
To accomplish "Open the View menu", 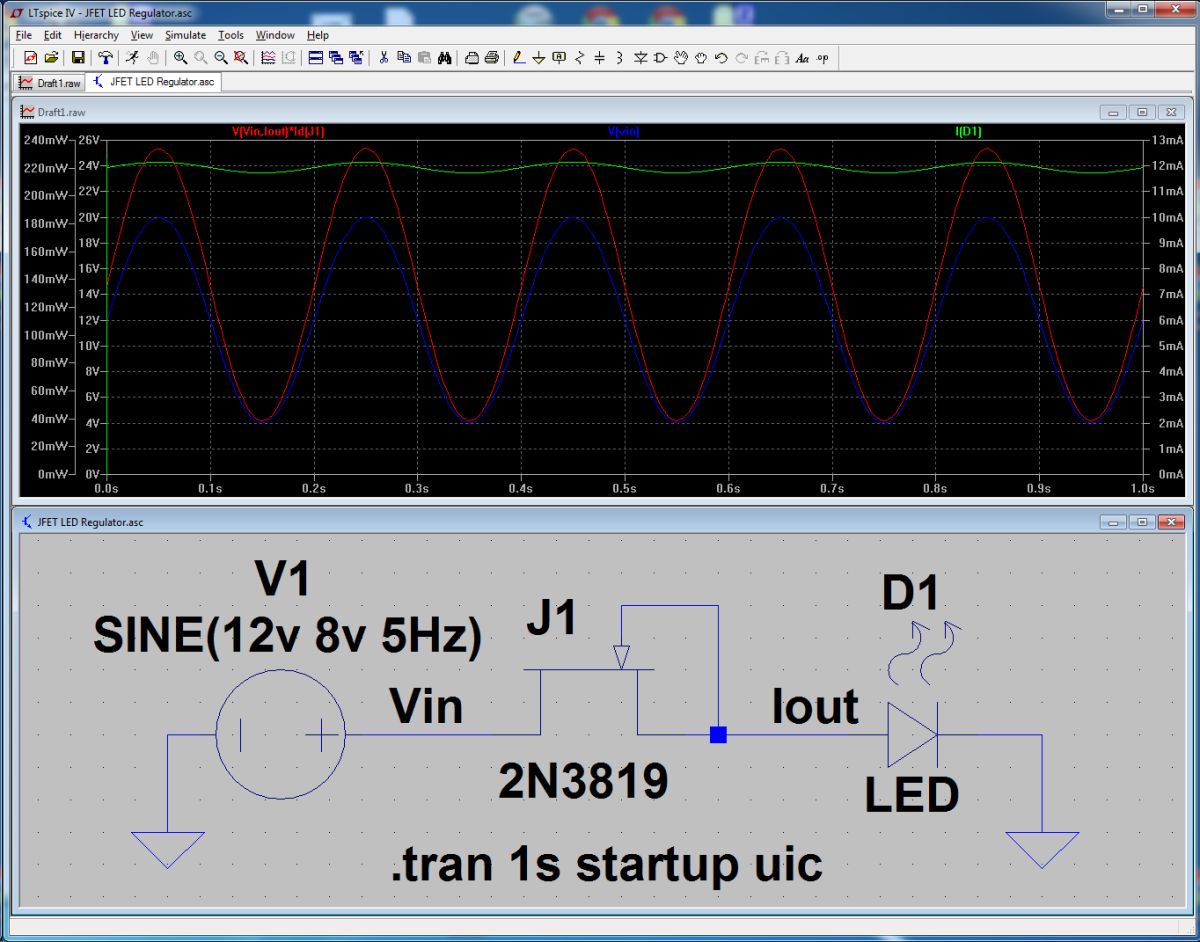I will 142,35.
